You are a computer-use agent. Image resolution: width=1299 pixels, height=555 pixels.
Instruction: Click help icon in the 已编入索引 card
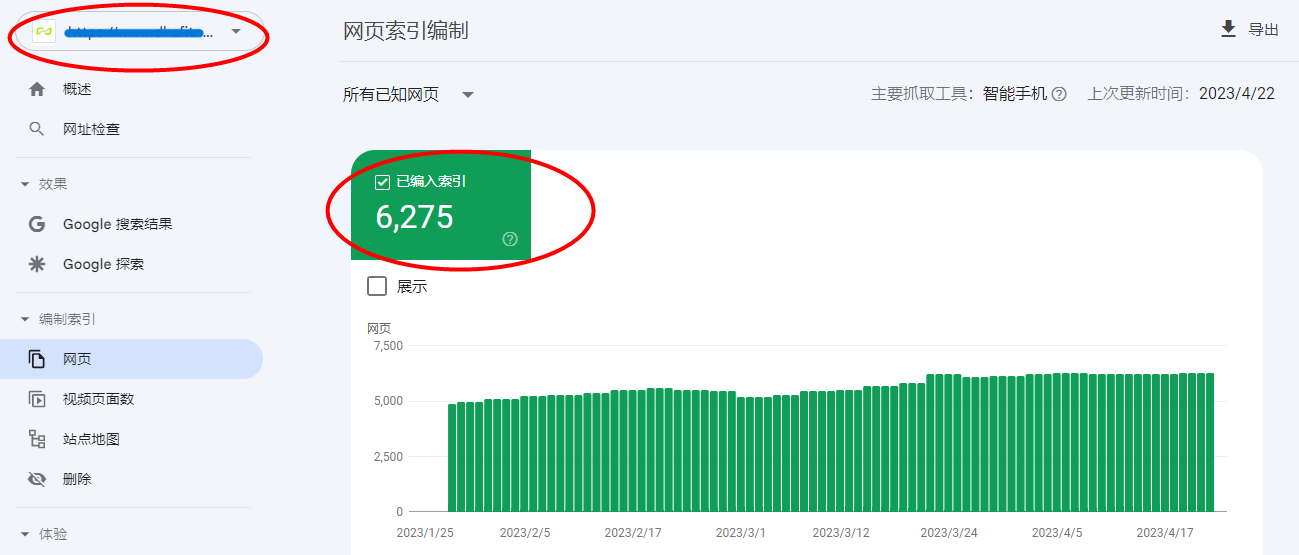[x=510, y=239]
